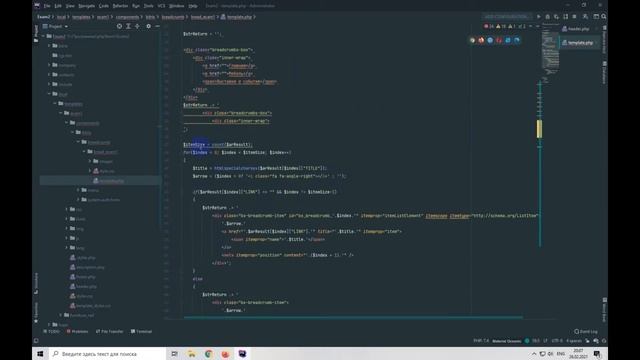Viewport: 640px width, 360px height.
Task: Click components in breadcrumb path
Action: 127,17
